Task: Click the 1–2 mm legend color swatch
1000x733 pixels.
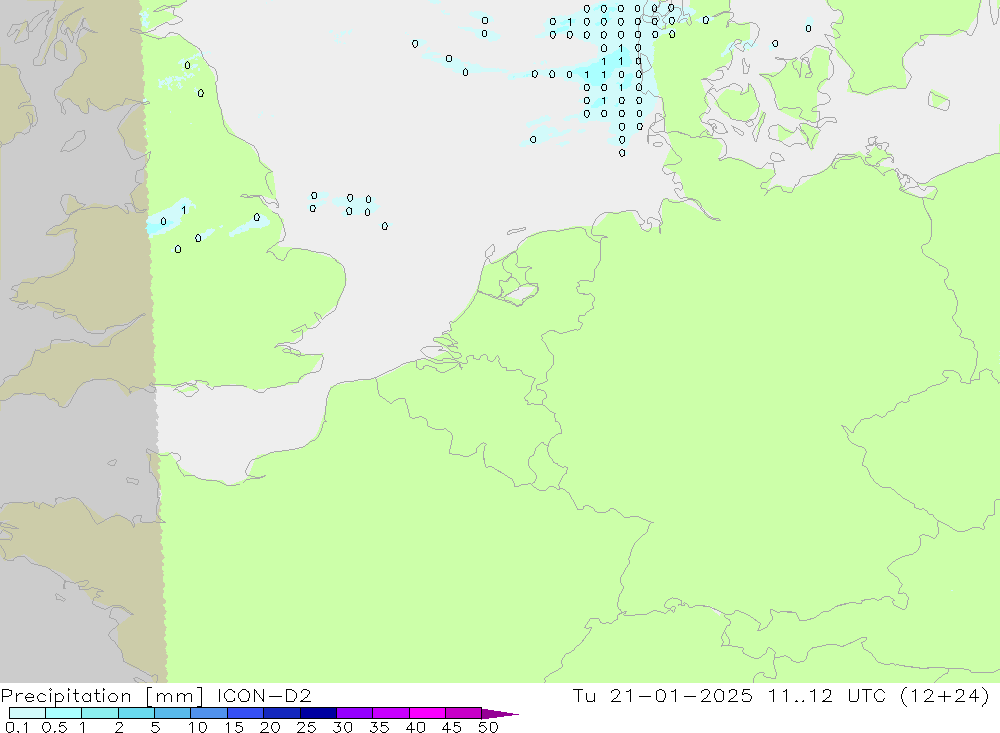Action: pyautogui.click(x=99, y=713)
